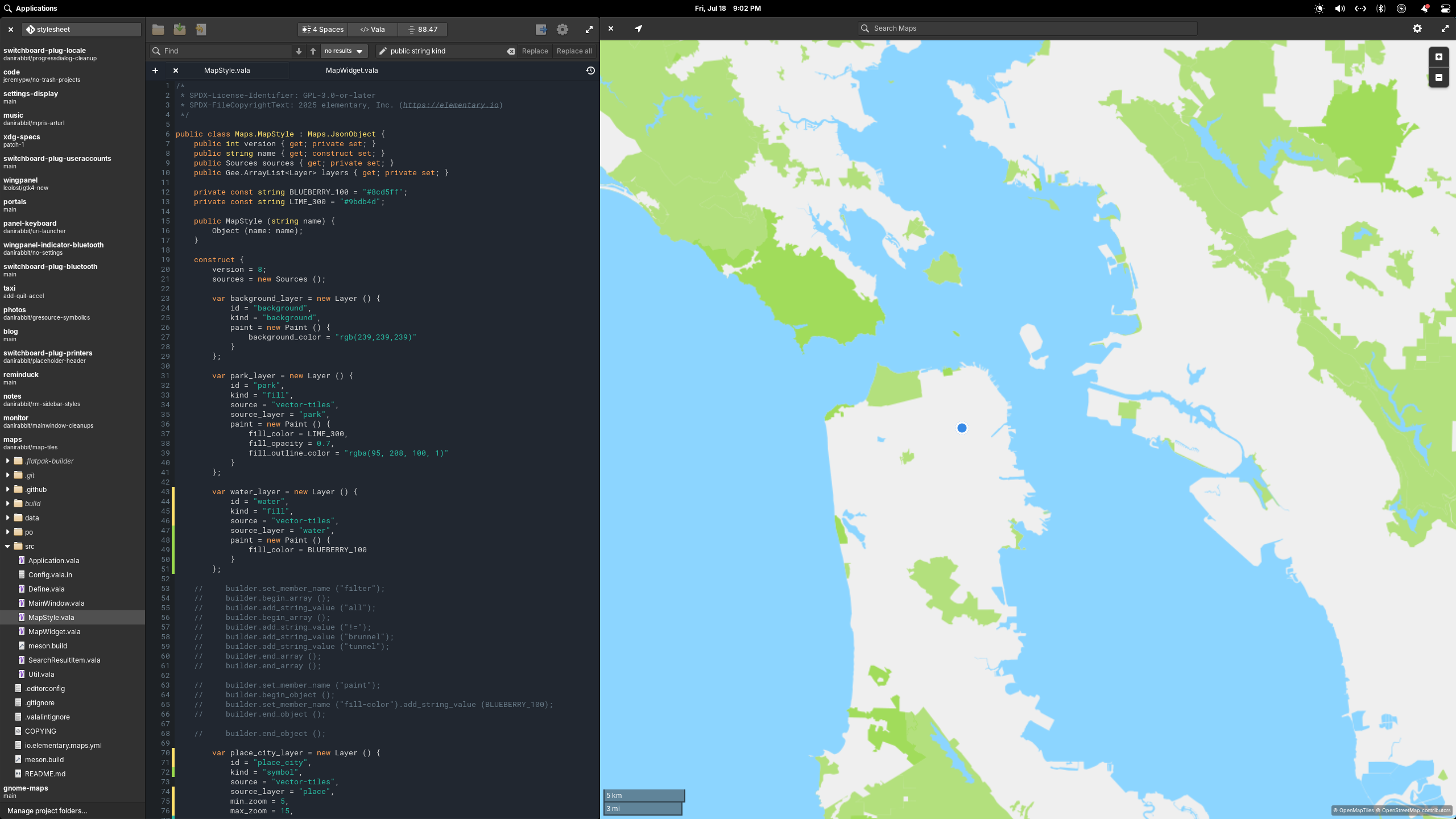Screen dimensions: 1456x819
Task: Click the current location arrow in Maps
Action: [638, 28]
